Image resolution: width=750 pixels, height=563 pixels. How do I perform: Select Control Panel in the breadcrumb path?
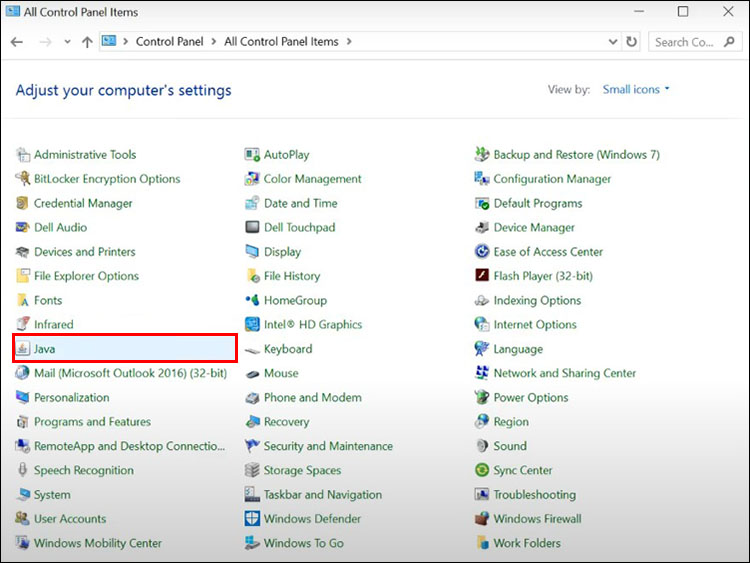click(169, 42)
